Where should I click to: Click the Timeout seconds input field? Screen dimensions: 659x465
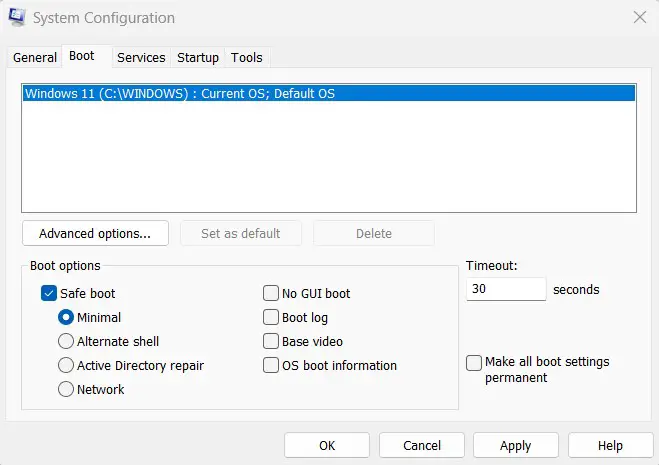[506, 290]
